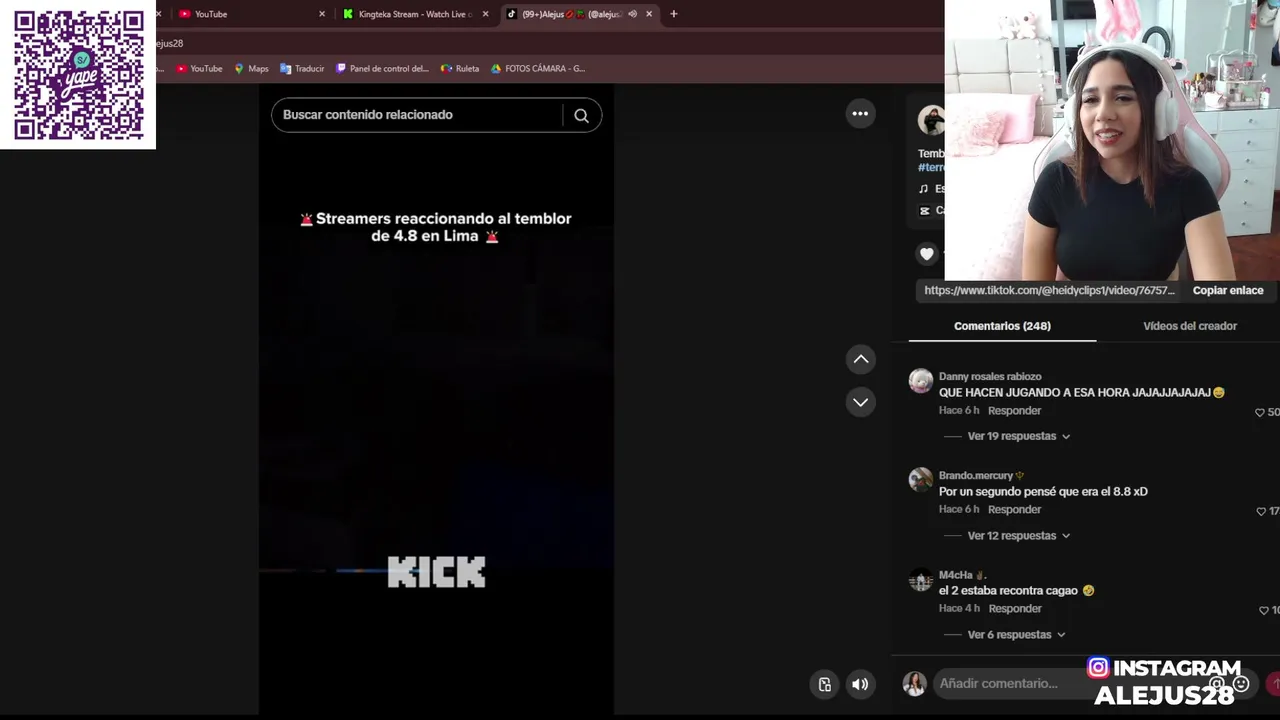Click the video creator's profile avatar

pyautogui.click(x=931, y=119)
